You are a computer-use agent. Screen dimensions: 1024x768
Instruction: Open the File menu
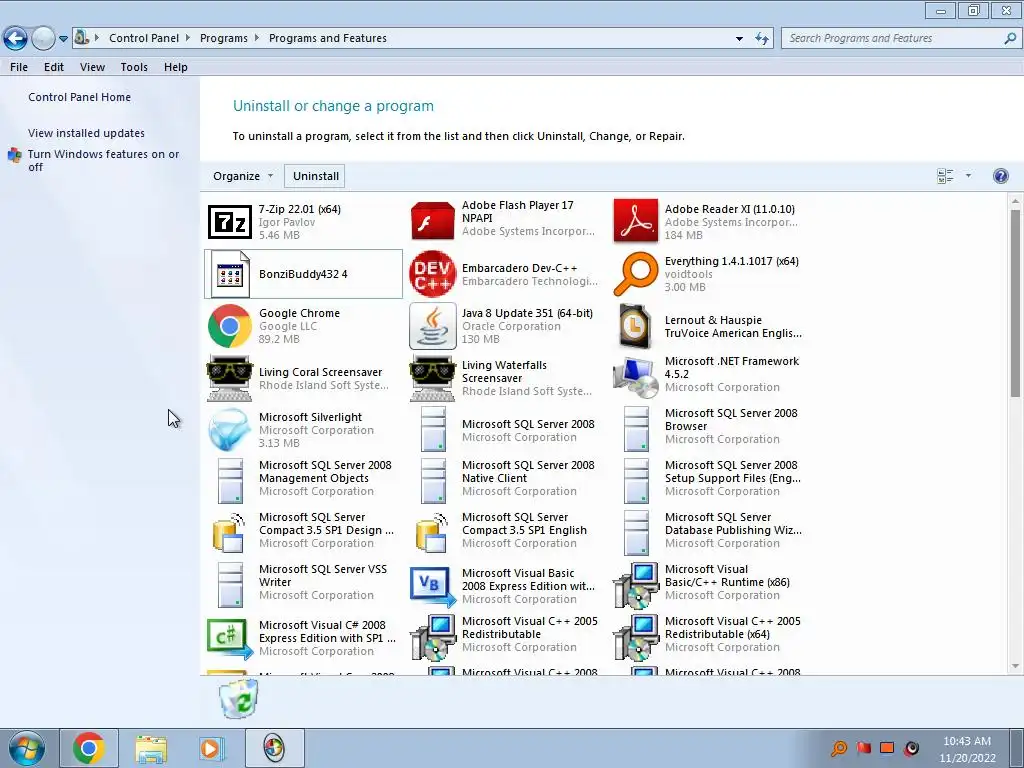[x=19, y=67]
